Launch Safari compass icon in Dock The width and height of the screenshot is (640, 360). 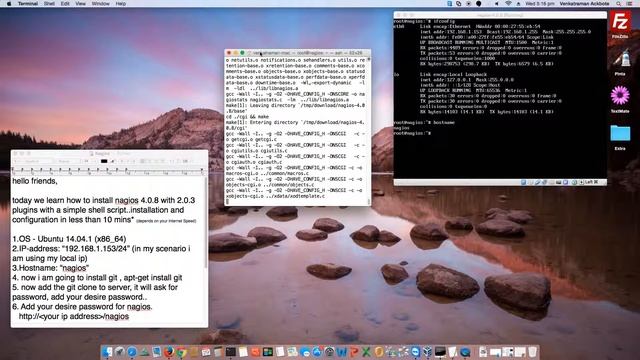(x=132, y=352)
